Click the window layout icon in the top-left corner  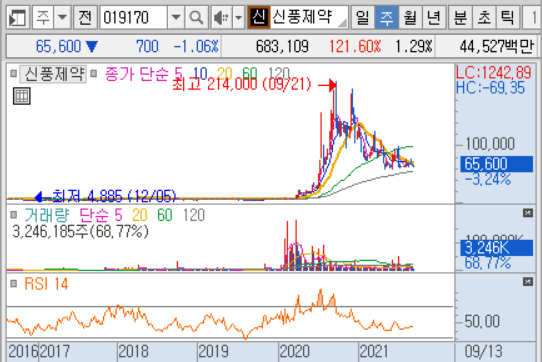pos(17,17)
